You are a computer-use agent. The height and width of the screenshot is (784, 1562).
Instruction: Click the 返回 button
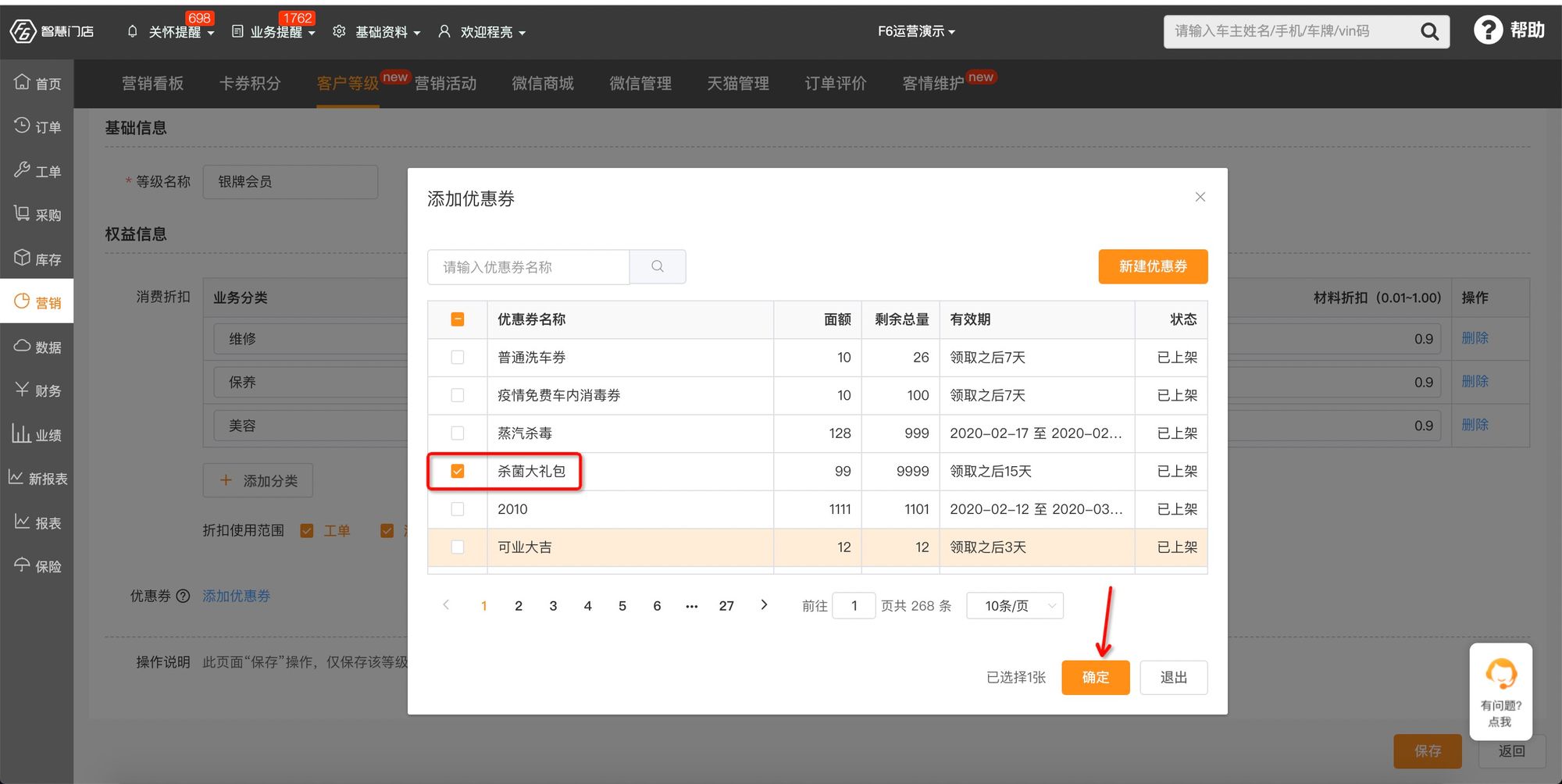1511,750
